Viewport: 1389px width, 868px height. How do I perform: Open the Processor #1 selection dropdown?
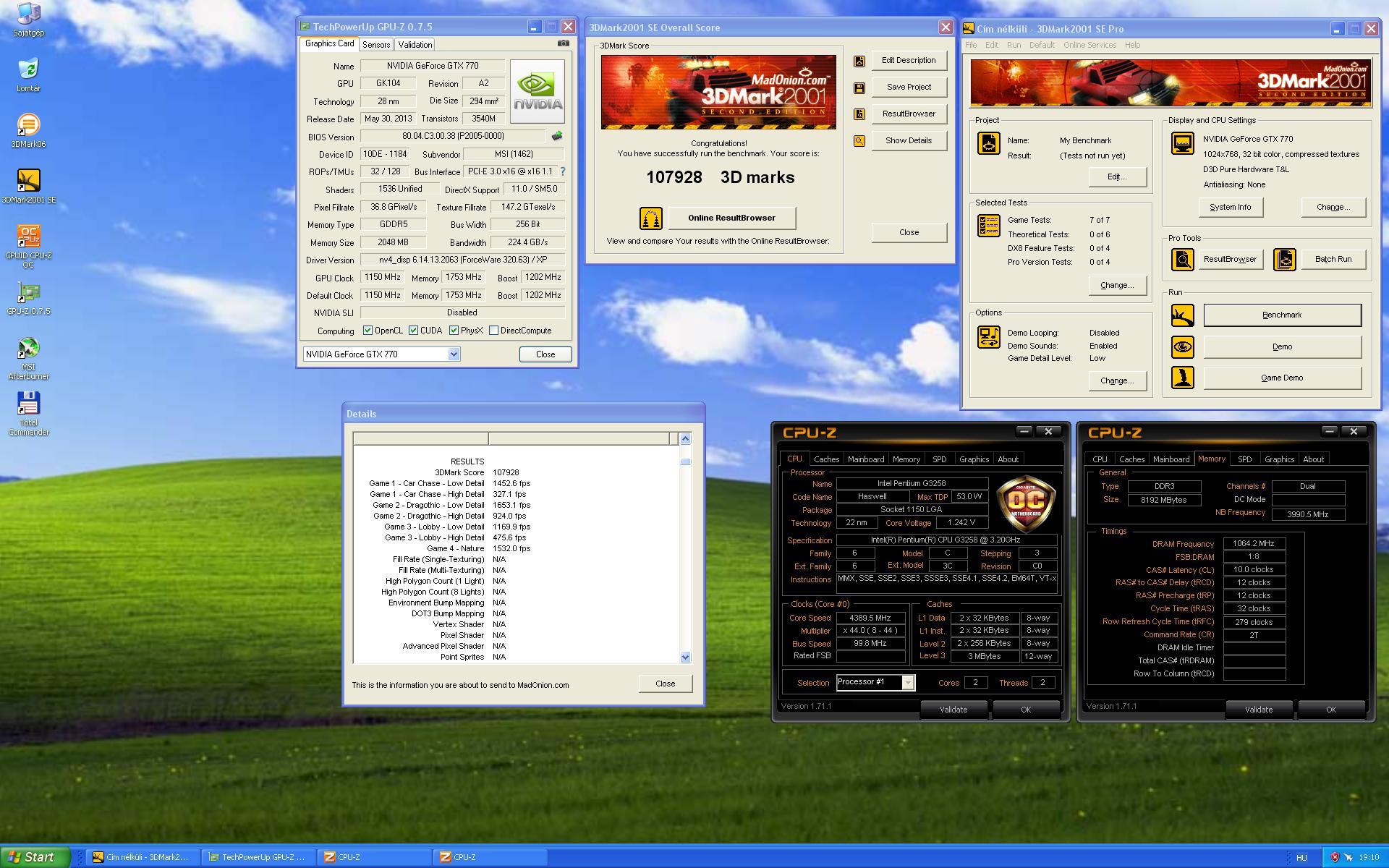tap(907, 682)
